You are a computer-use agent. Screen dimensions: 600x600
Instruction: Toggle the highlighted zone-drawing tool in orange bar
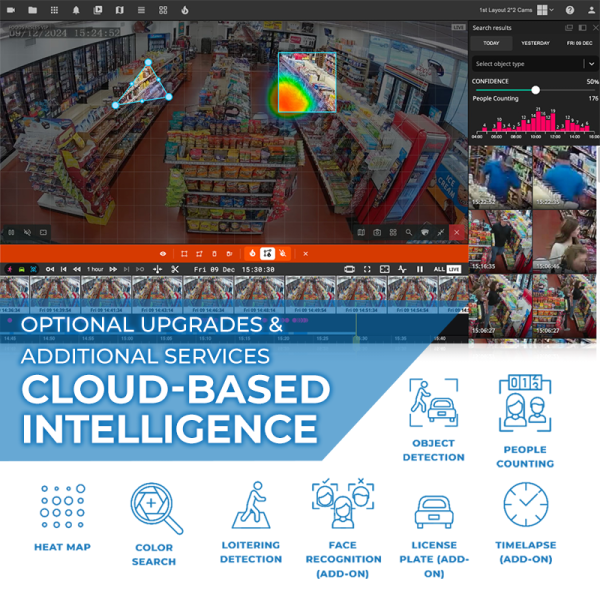pos(268,254)
